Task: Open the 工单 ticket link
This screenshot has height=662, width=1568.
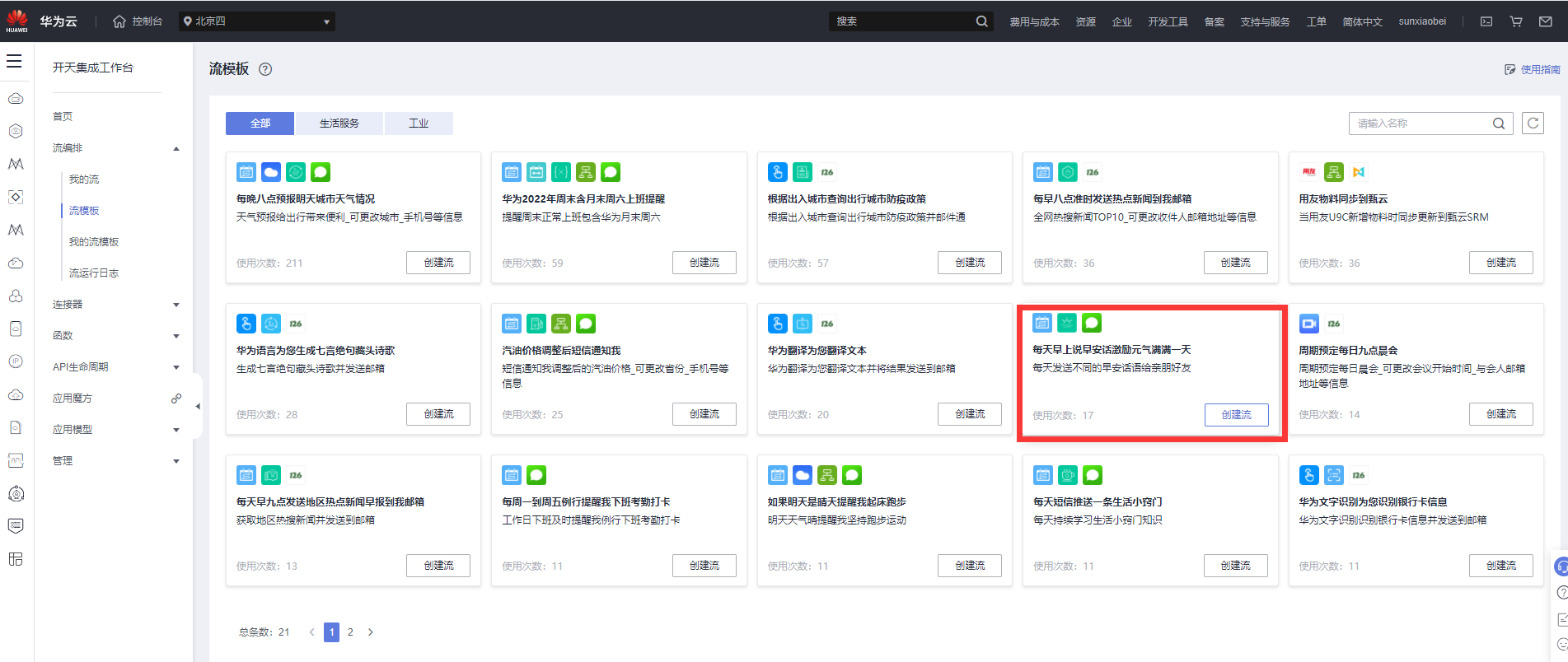Action: tap(1316, 21)
